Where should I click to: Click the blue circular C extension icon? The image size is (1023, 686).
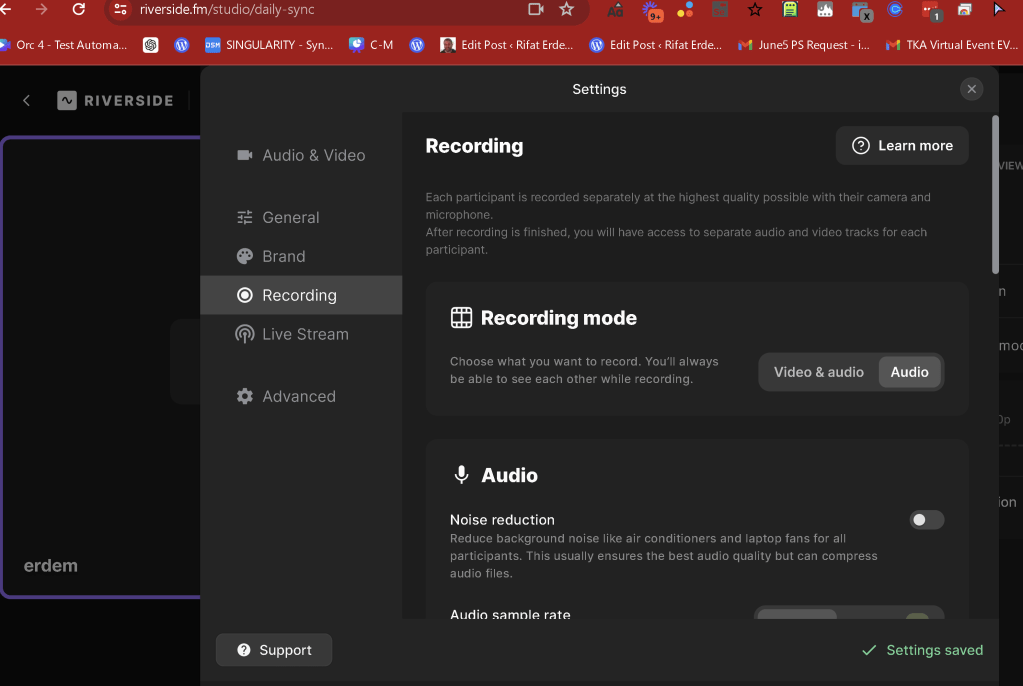(894, 9)
